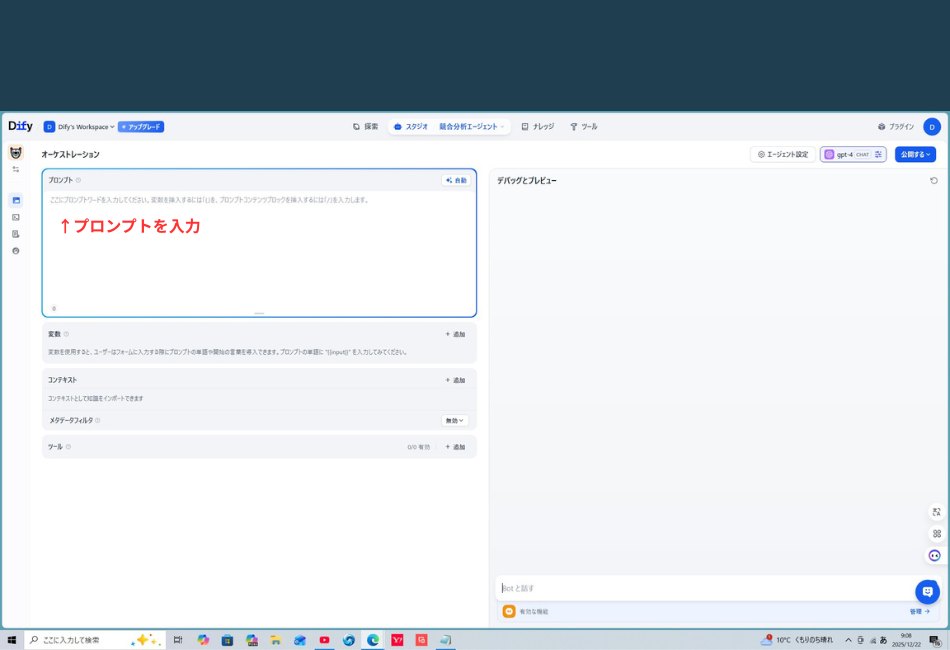The height and width of the screenshot is (650, 950).
Task: Open the model parameters slider icon next to gpt-4
Action: click(x=878, y=155)
